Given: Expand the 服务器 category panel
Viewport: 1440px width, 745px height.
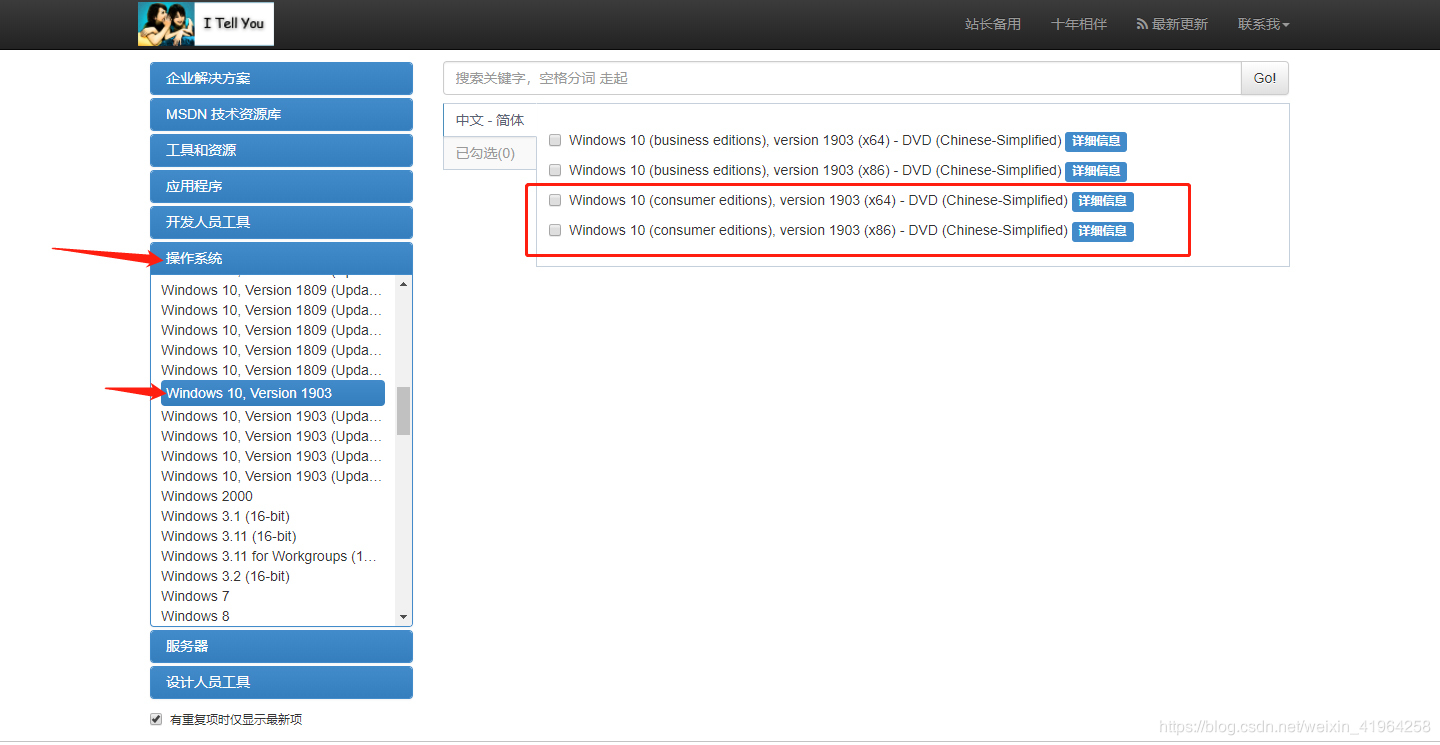Looking at the screenshot, I should 281,646.
